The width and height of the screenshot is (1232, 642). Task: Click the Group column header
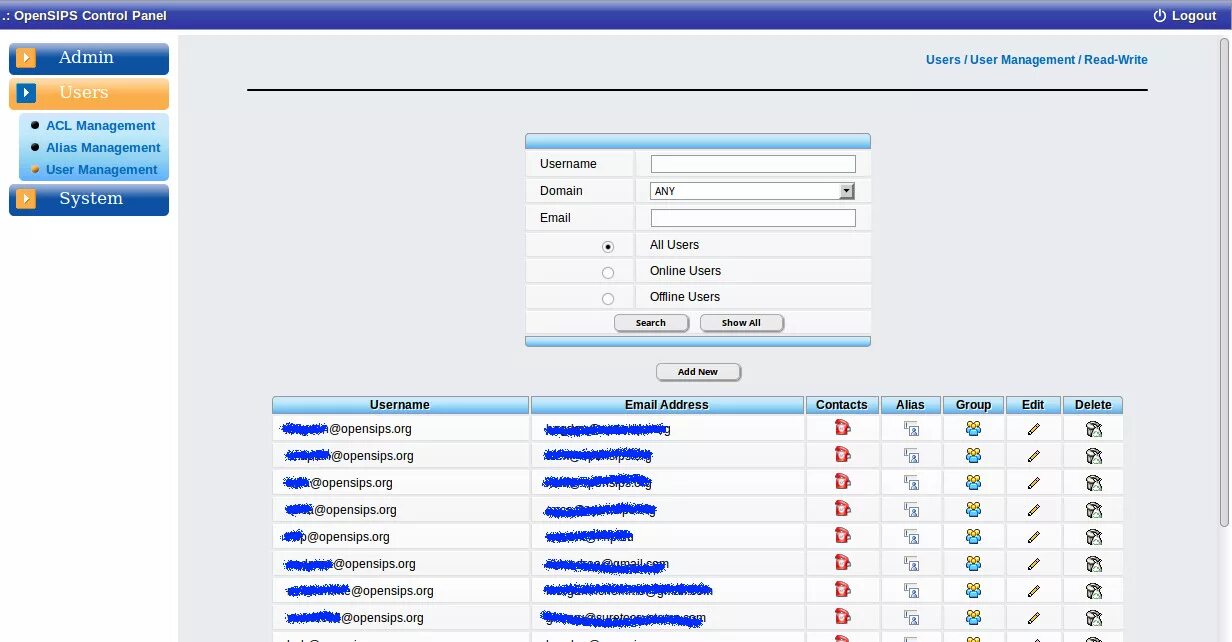(973, 405)
